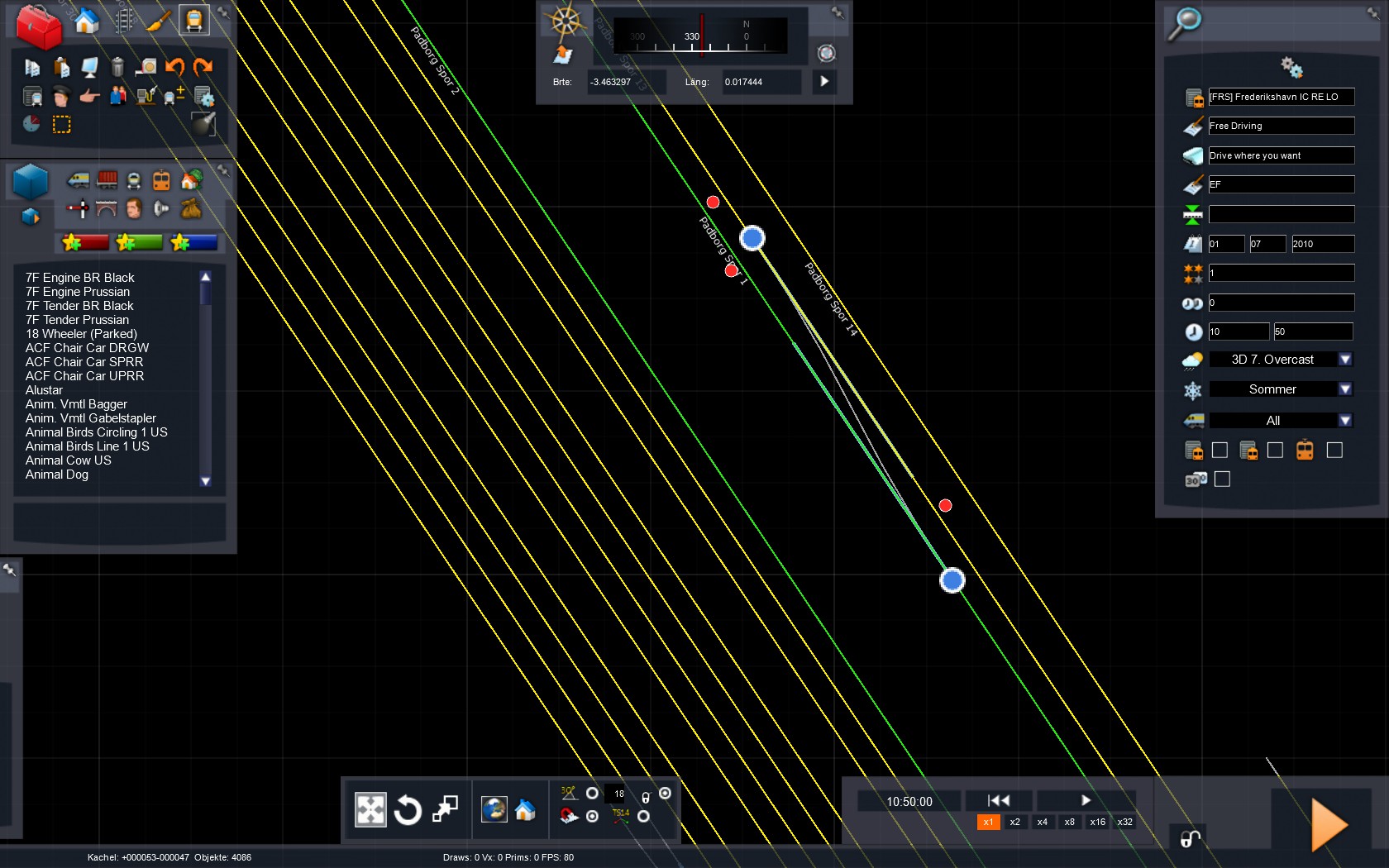
Task: Click the orange redo arrow
Action: 203,66
